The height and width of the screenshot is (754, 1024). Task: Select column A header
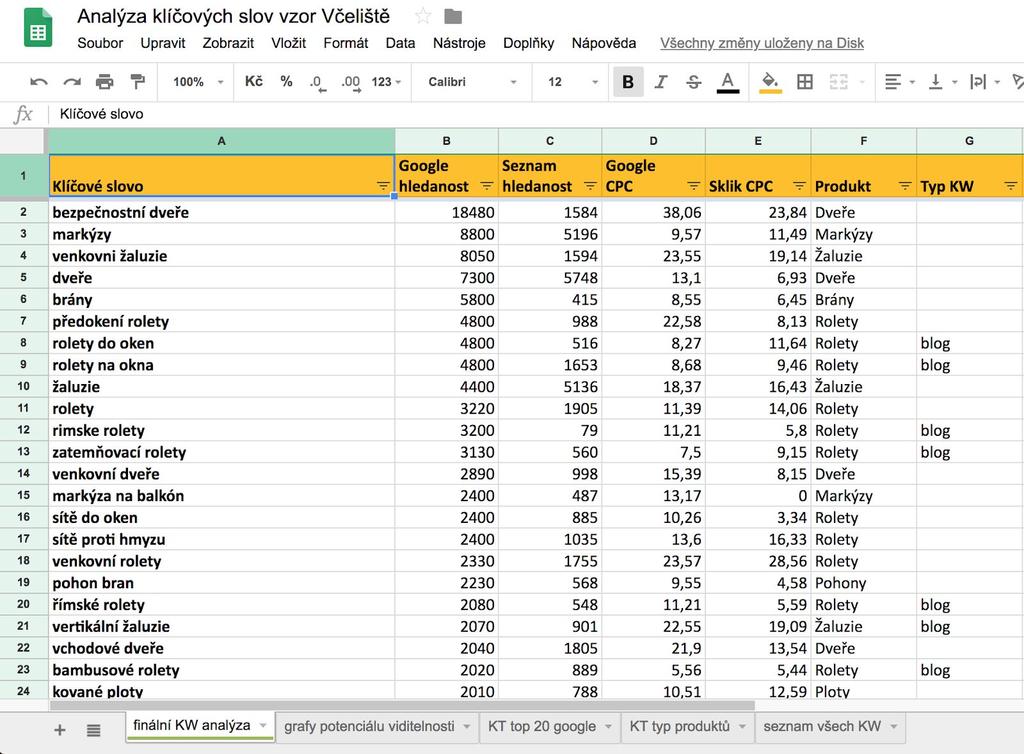click(221, 141)
